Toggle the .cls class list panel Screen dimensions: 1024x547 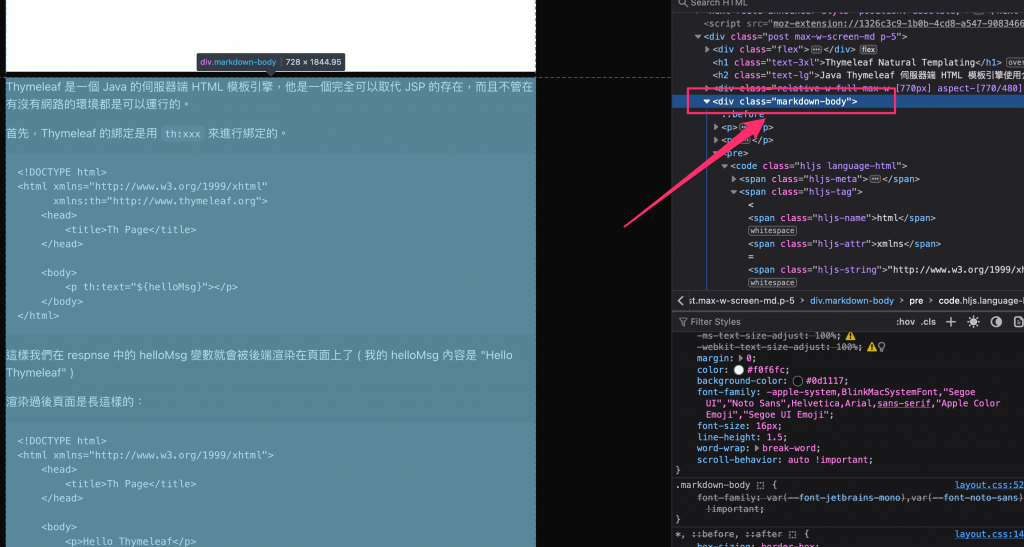pyautogui.click(x=928, y=322)
